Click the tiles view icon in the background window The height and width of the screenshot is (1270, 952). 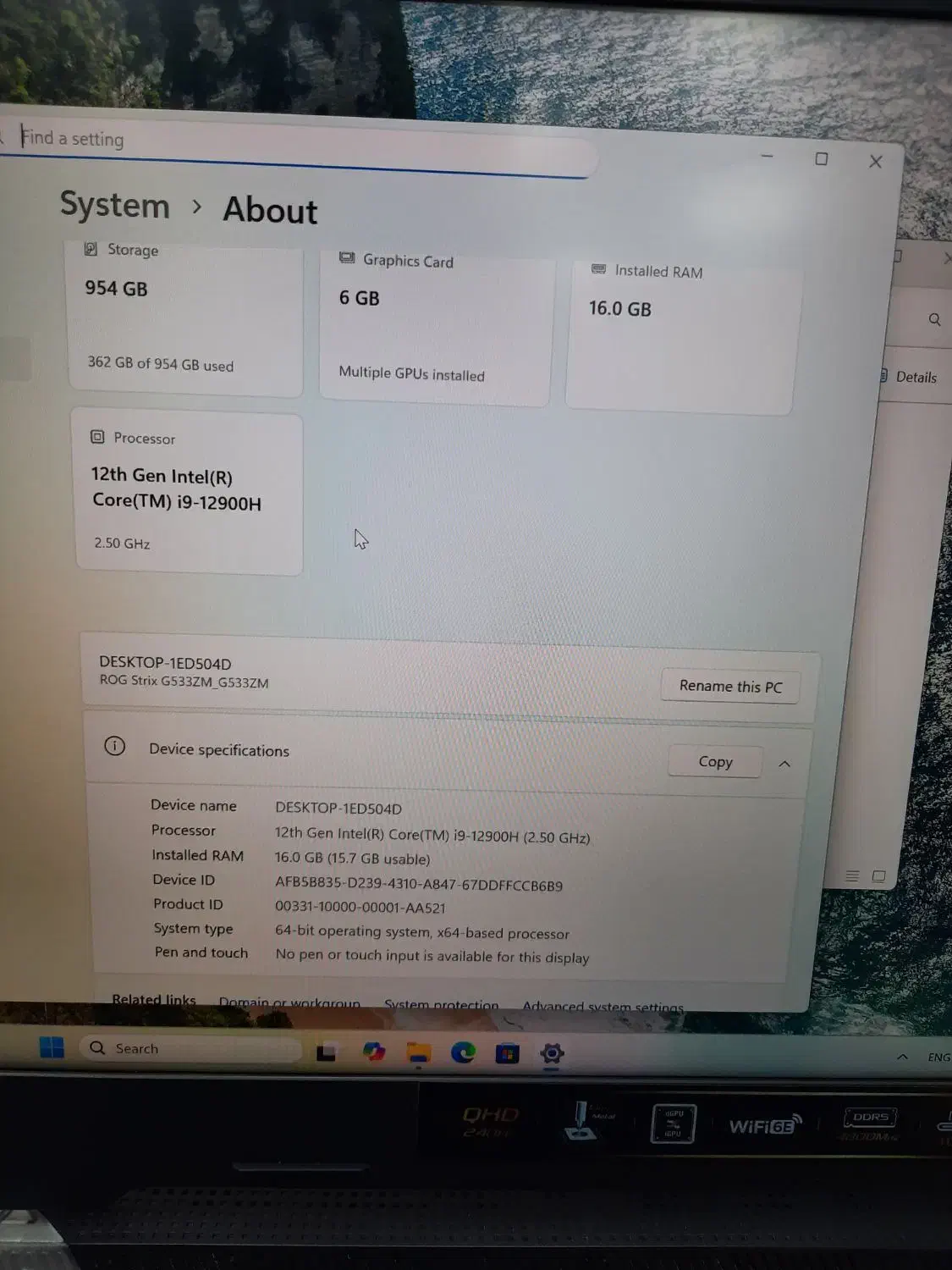click(878, 876)
